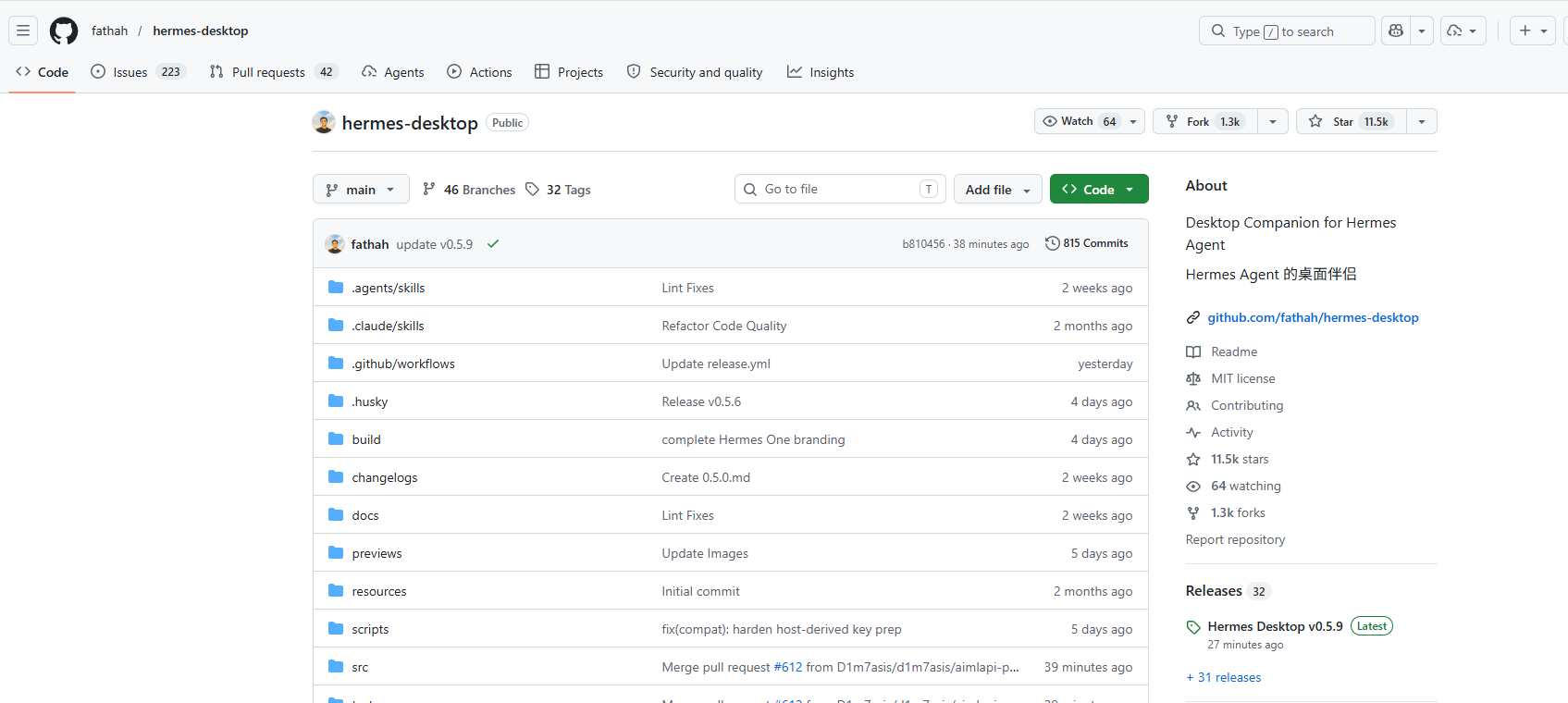Open the Update release.yml commit

[716, 364]
